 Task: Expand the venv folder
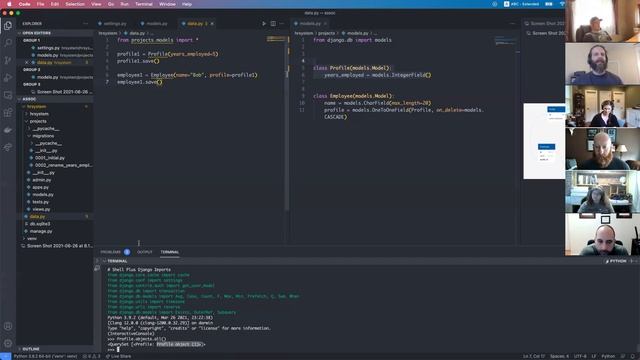point(31,238)
